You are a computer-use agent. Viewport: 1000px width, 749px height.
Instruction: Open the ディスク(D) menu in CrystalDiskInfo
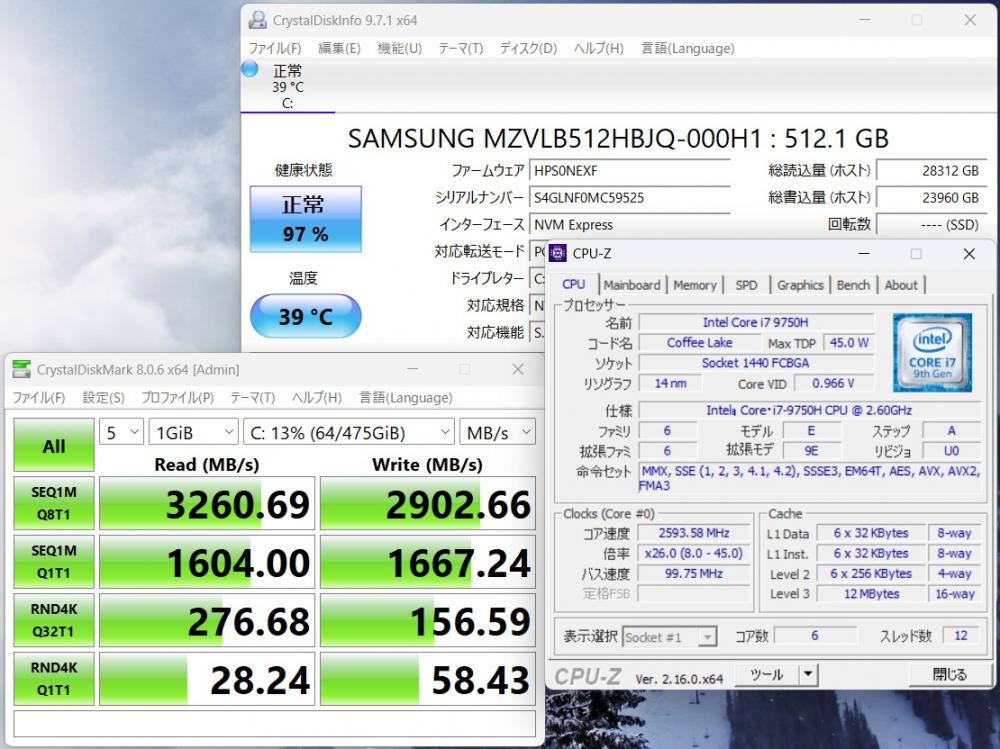528,48
